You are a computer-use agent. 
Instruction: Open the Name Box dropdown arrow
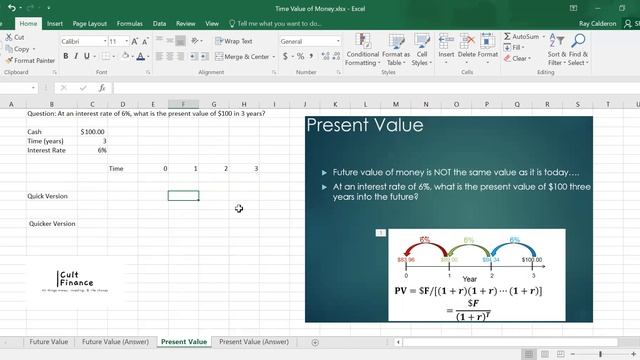tap(33, 88)
